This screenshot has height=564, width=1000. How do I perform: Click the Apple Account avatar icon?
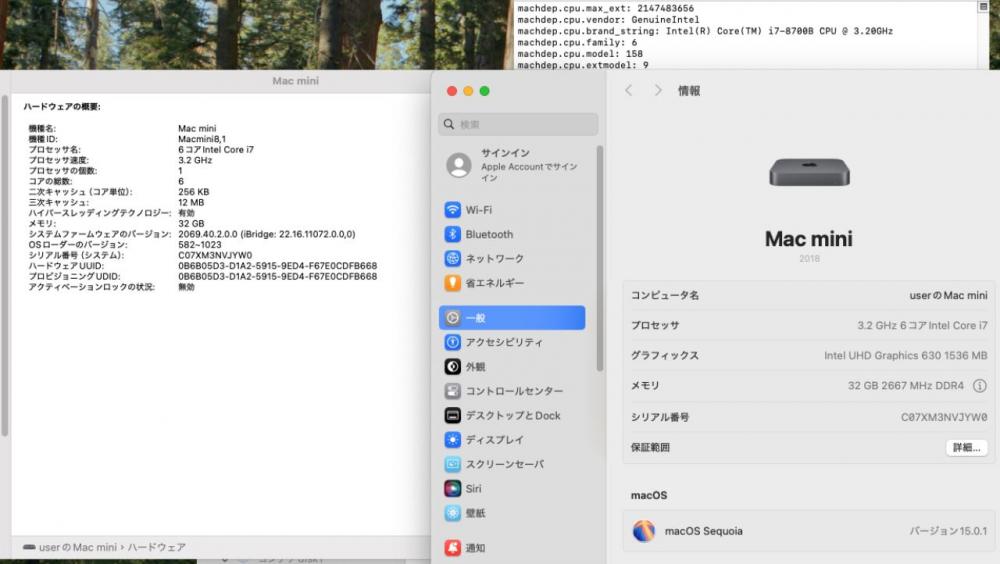(459, 165)
